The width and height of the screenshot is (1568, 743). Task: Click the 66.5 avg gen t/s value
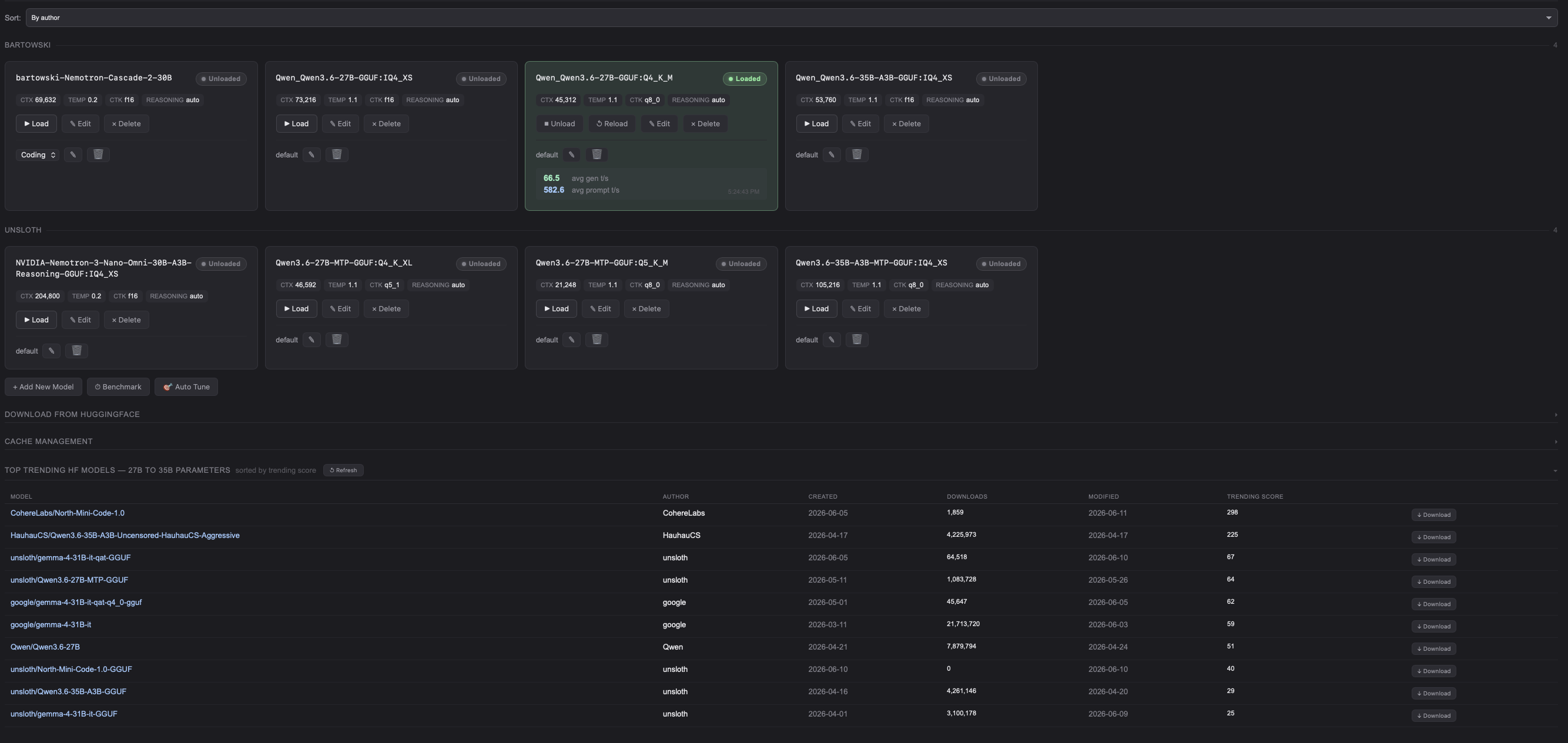551,179
